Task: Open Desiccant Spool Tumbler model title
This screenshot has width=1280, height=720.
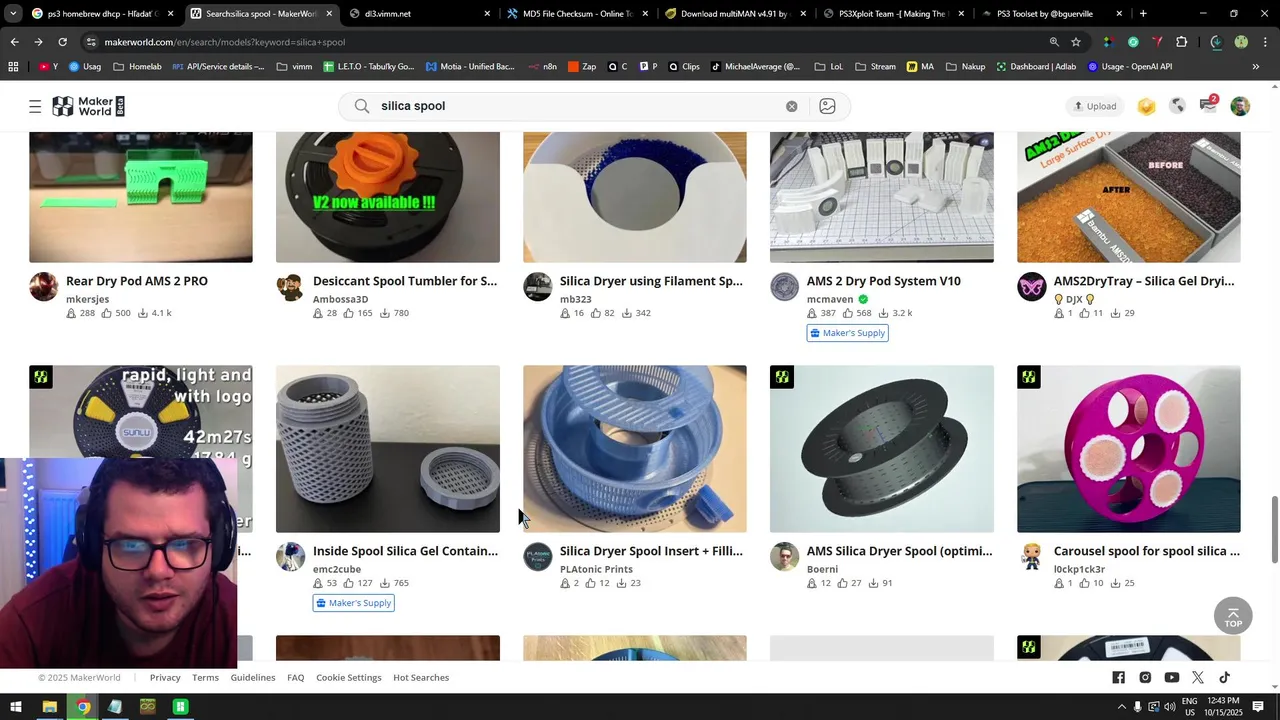Action: [405, 281]
